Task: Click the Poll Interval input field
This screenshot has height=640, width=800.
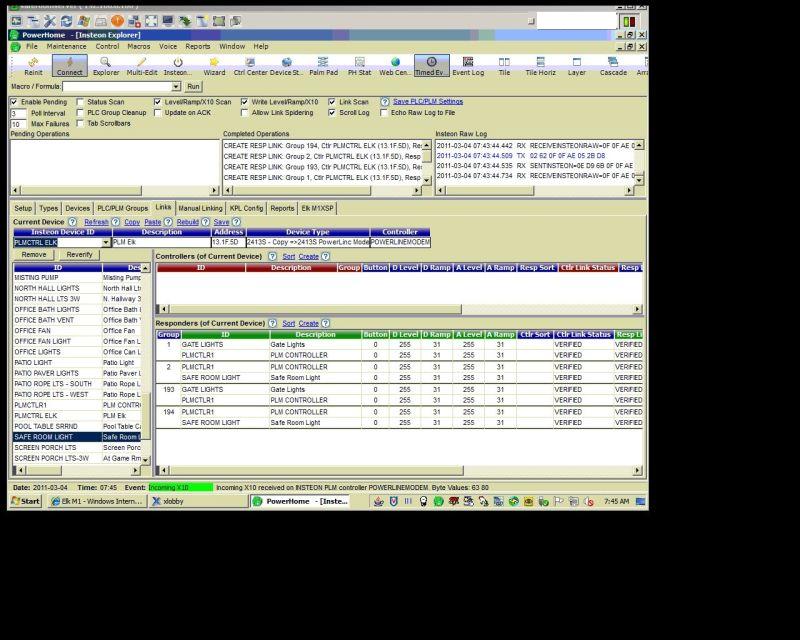Action: (18, 113)
